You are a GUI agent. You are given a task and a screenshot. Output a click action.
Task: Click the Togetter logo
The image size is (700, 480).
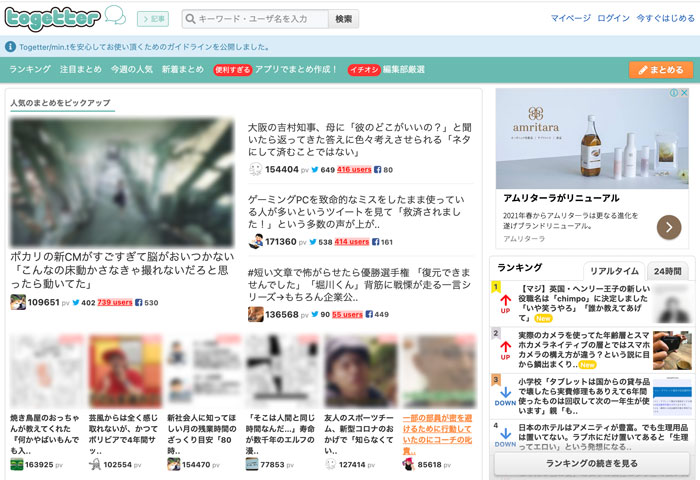(x=53, y=19)
